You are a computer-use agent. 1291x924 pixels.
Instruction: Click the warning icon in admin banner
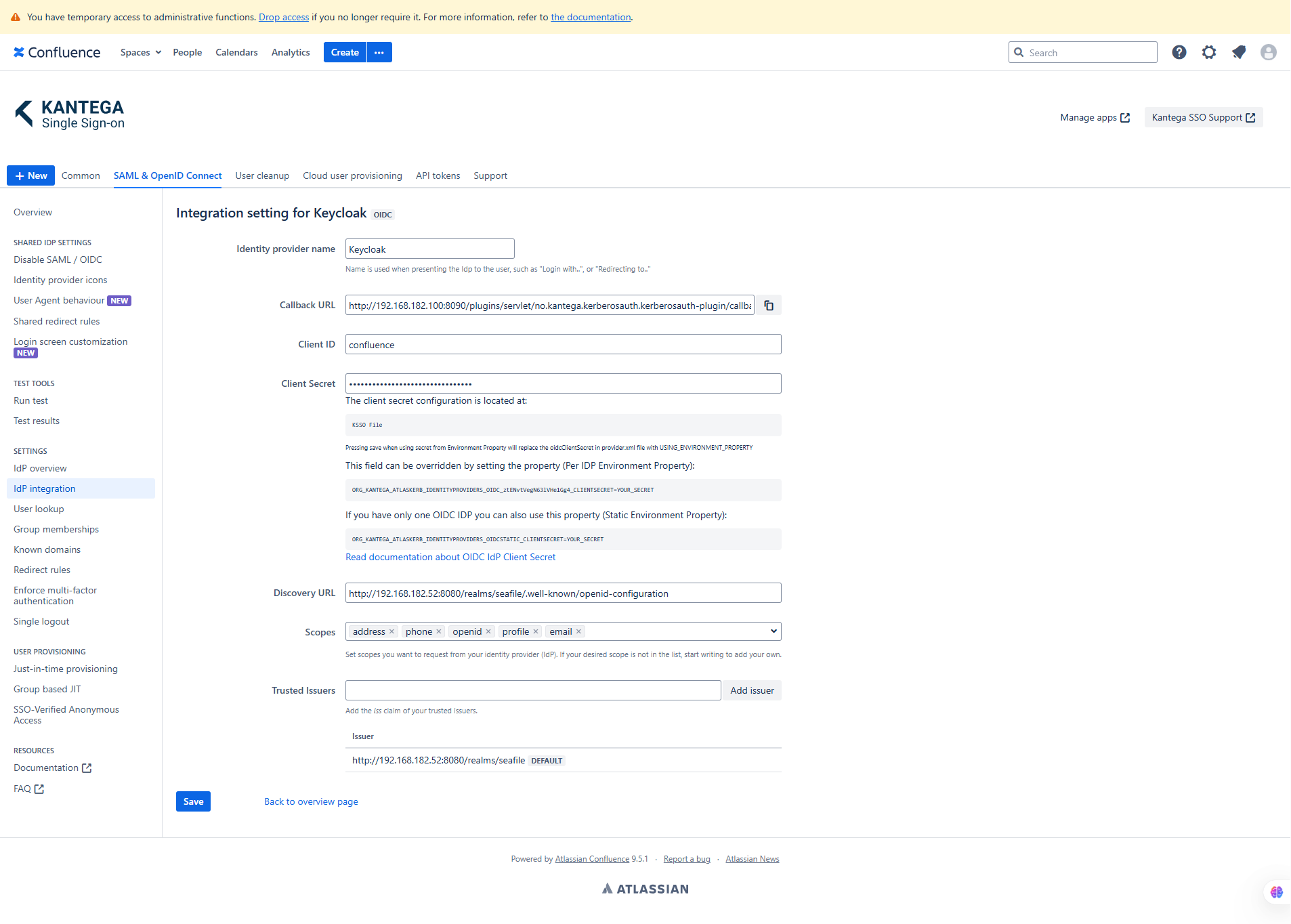pos(16,17)
